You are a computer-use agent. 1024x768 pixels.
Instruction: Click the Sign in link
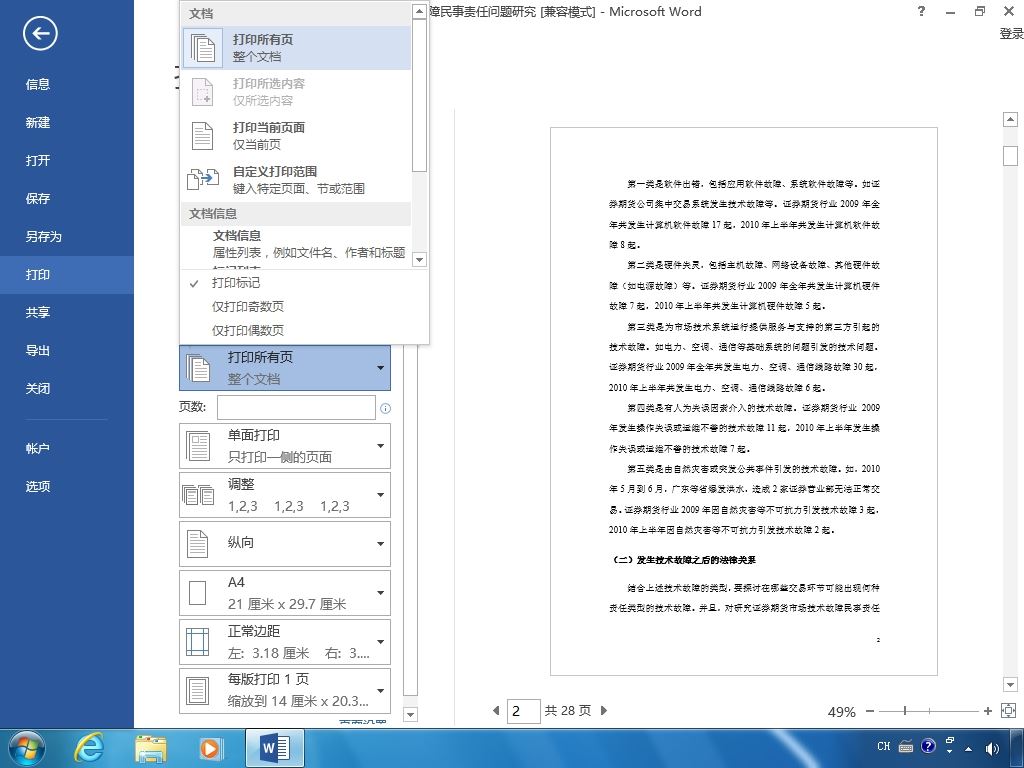tap(1011, 33)
